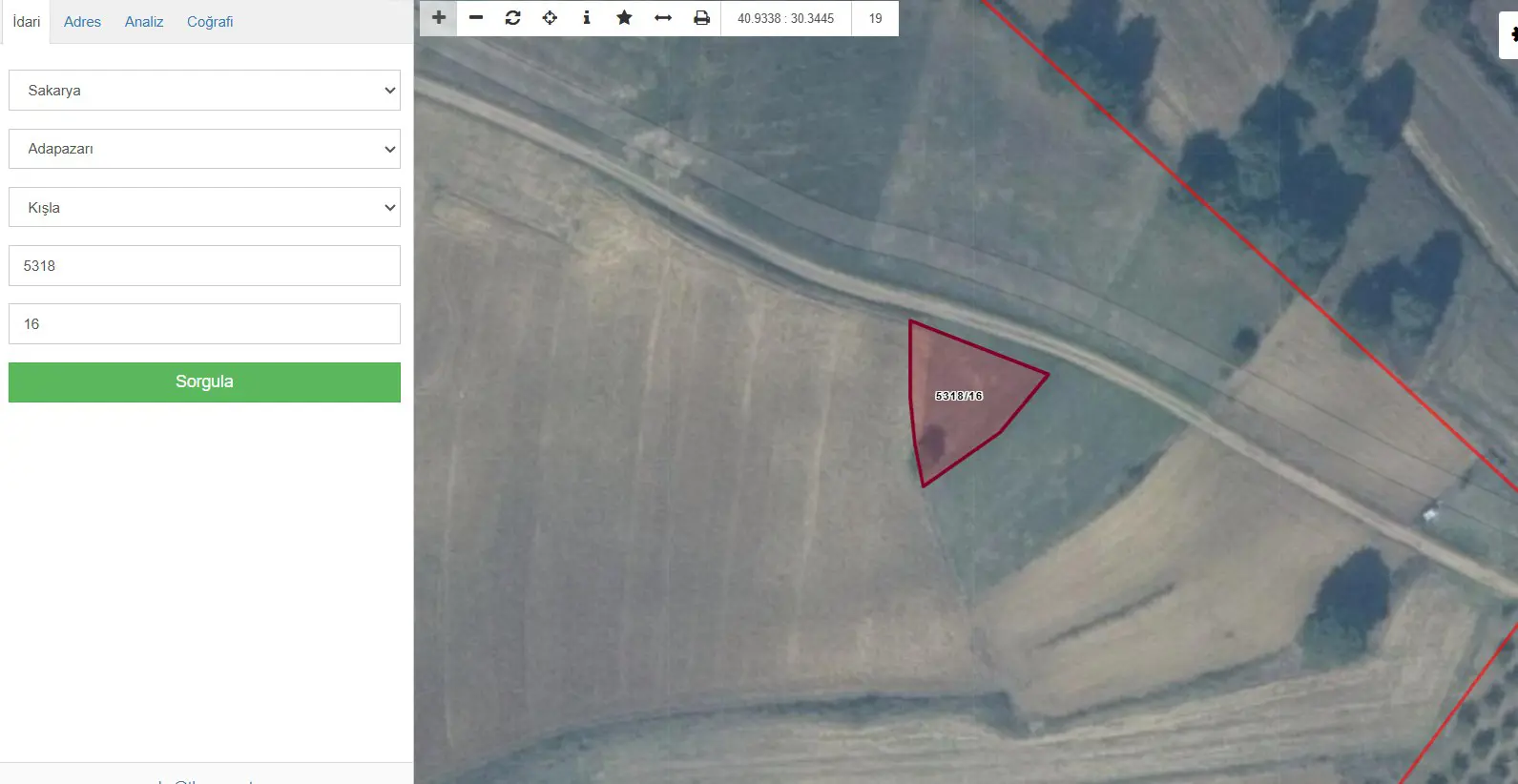1518x784 pixels.
Task: Expand the Adapazarı district dropdown
Action: point(204,149)
